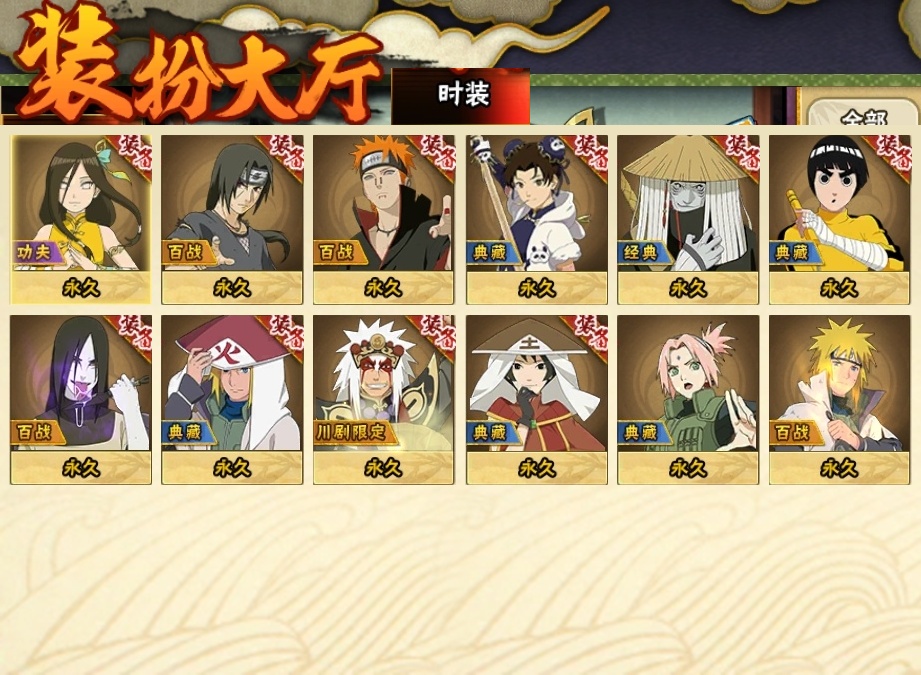Click the 装备 ribbon on Rock Lee card
Screen dimensions: 921x675
892,154
